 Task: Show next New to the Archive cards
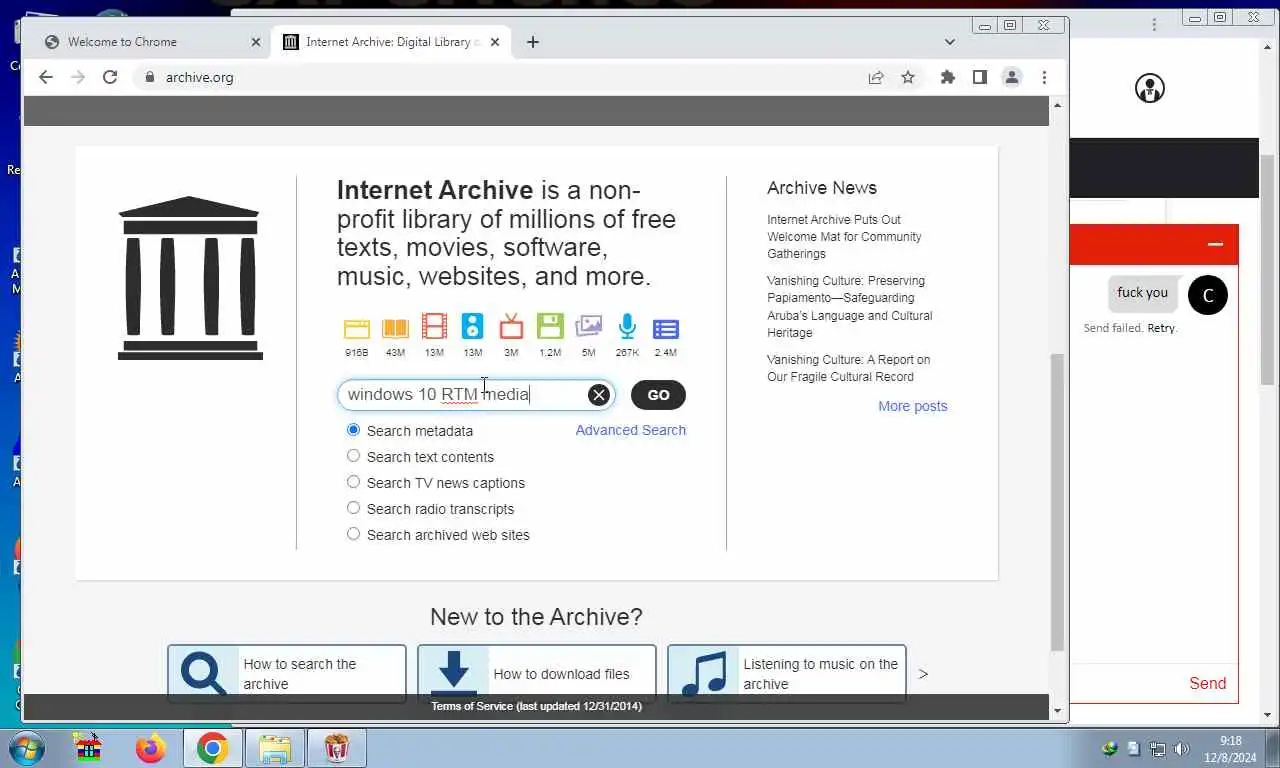[923, 674]
